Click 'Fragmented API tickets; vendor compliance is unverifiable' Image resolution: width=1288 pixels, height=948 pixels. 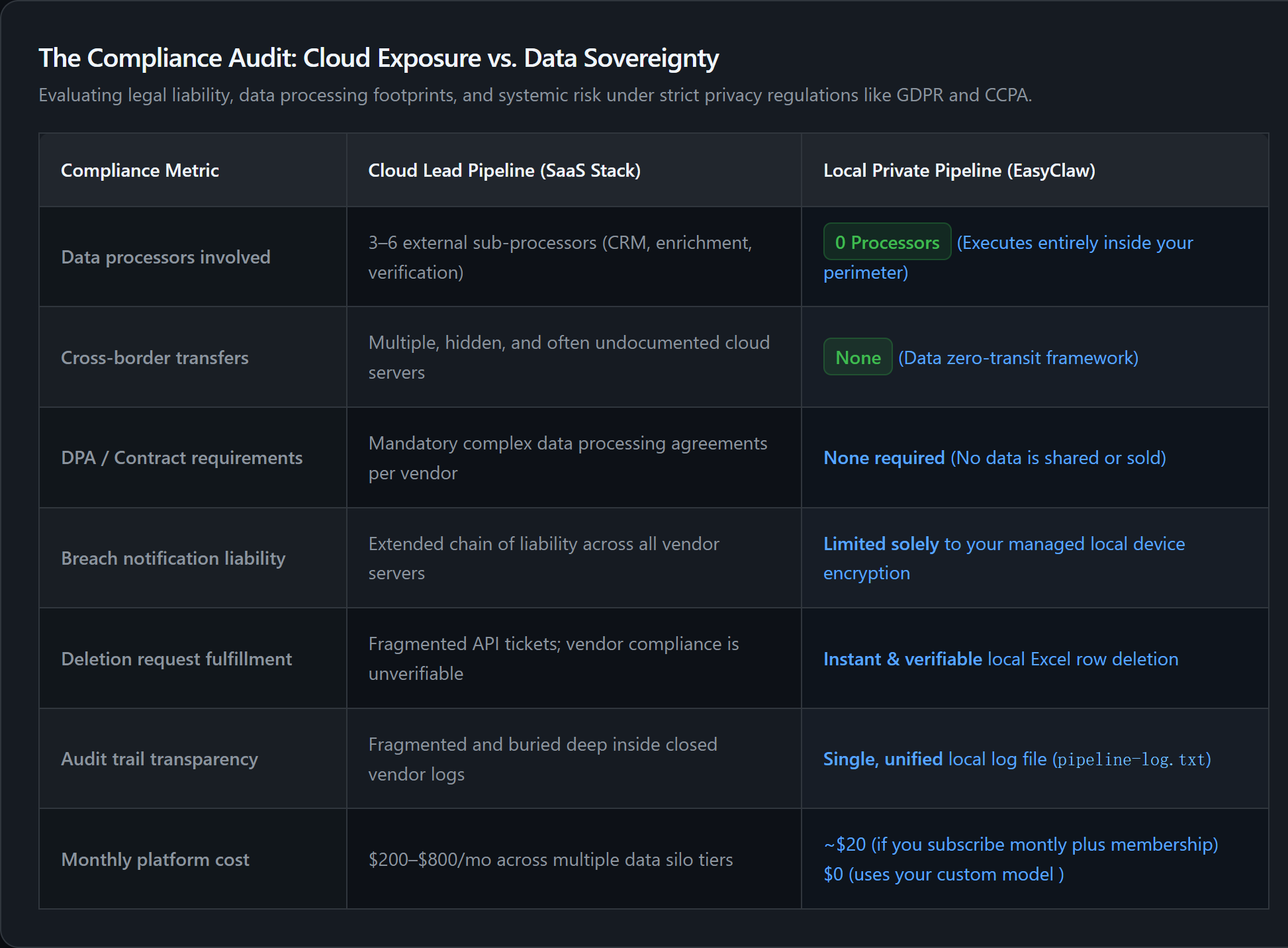pos(553,659)
